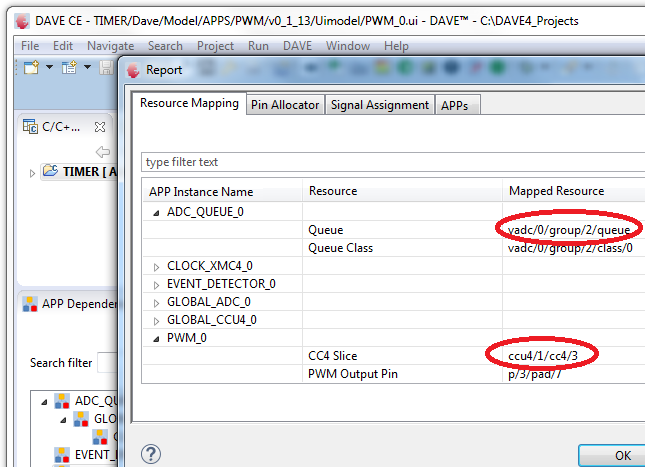Select the PWM Output Pin resource cell

click(x=353, y=374)
